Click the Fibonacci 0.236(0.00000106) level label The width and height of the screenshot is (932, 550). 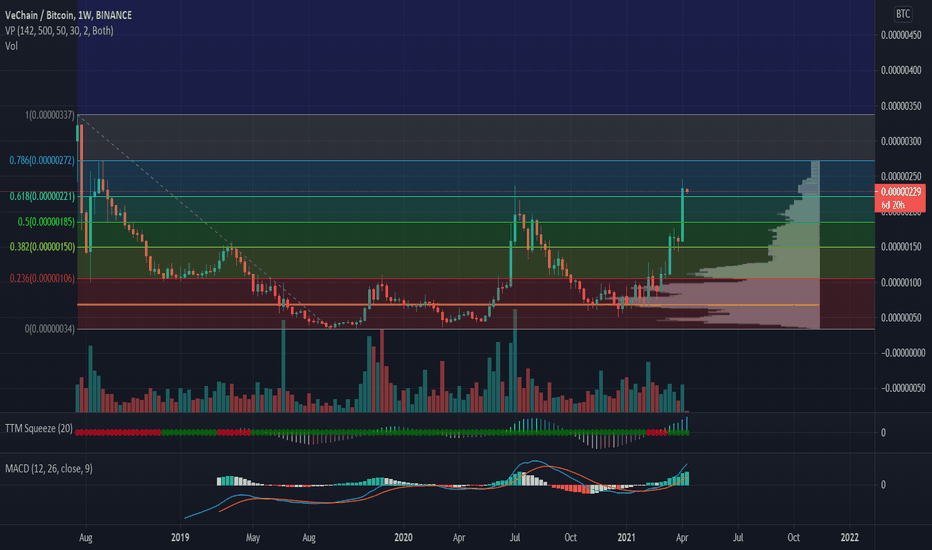click(x=42, y=278)
